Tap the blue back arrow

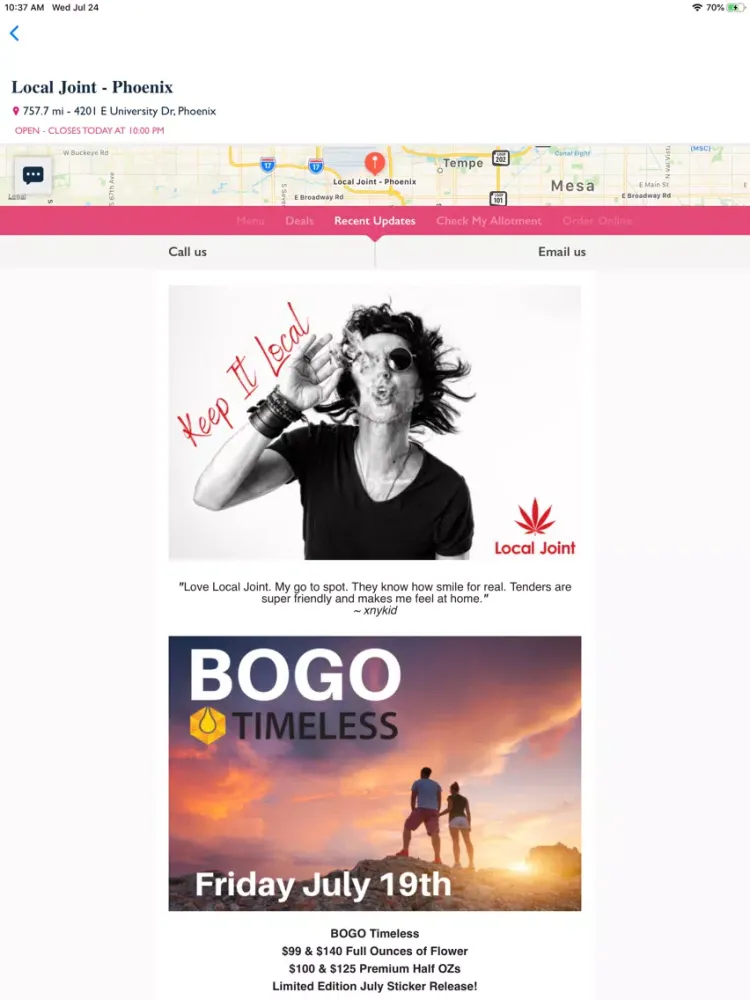[x=15, y=33]
